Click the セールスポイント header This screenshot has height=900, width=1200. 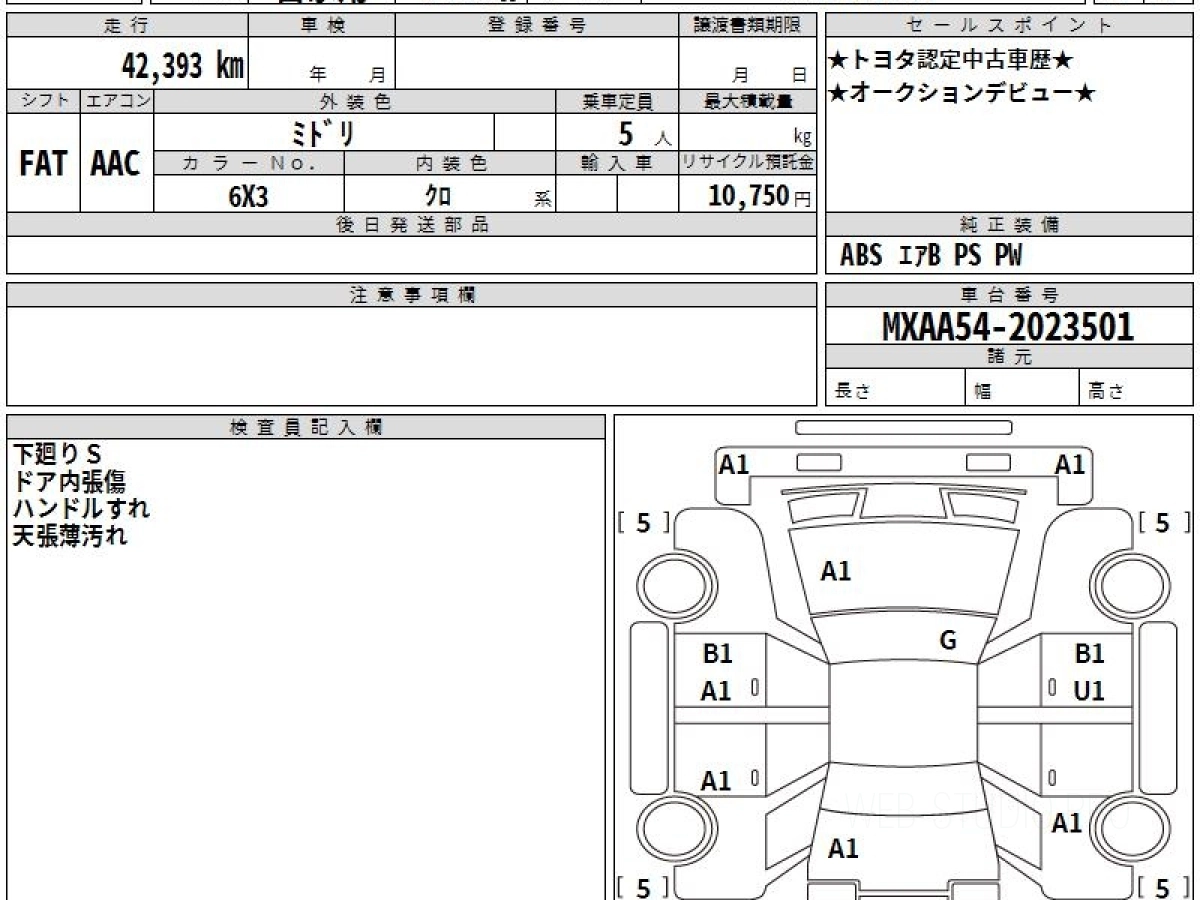[1009, 26]
